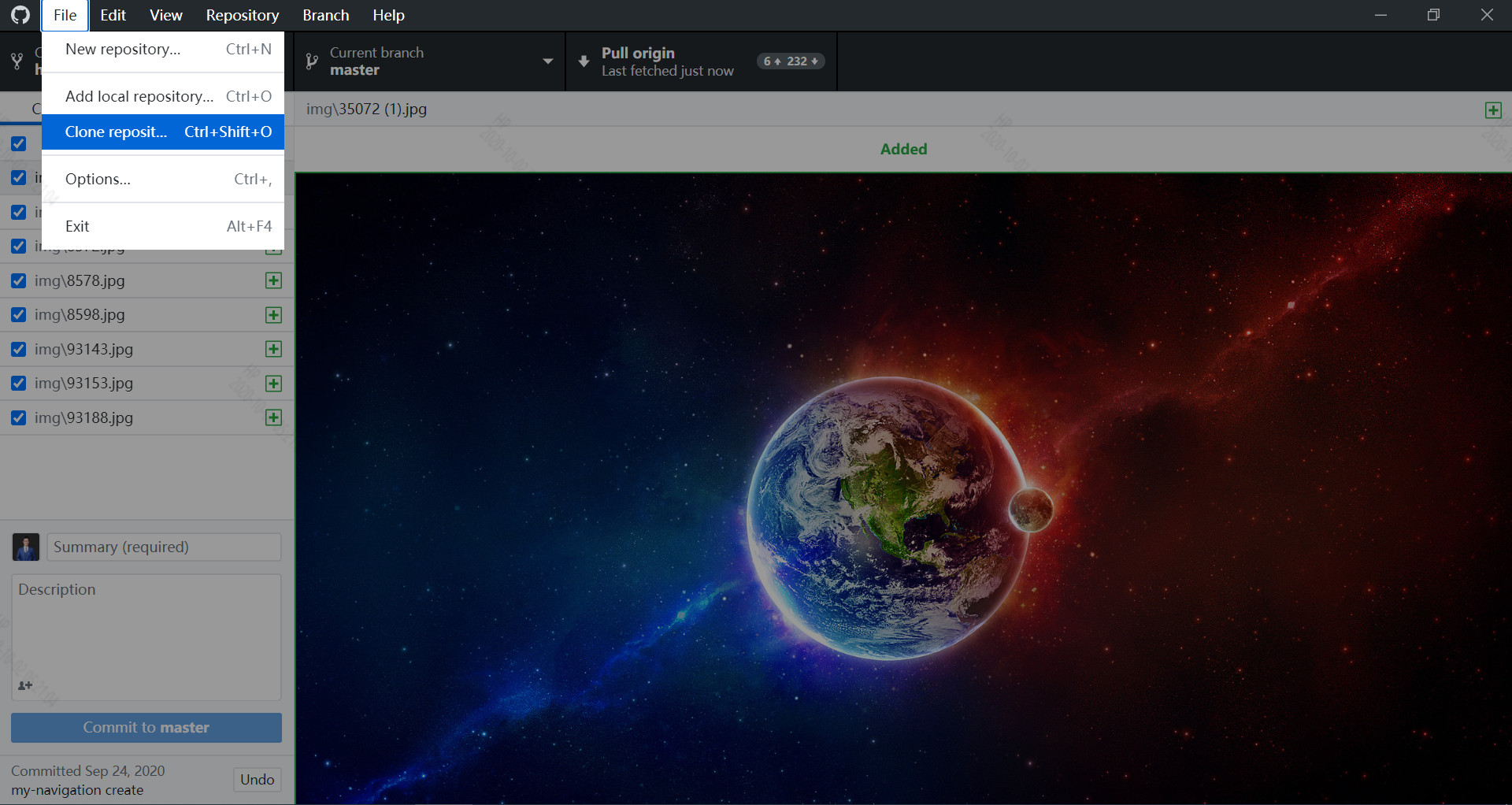Image resolution: width=1512 pixels, height=805 pixels.
Task: Uncheck the img\8578.jpg checkbox
Action: [19, 280]
